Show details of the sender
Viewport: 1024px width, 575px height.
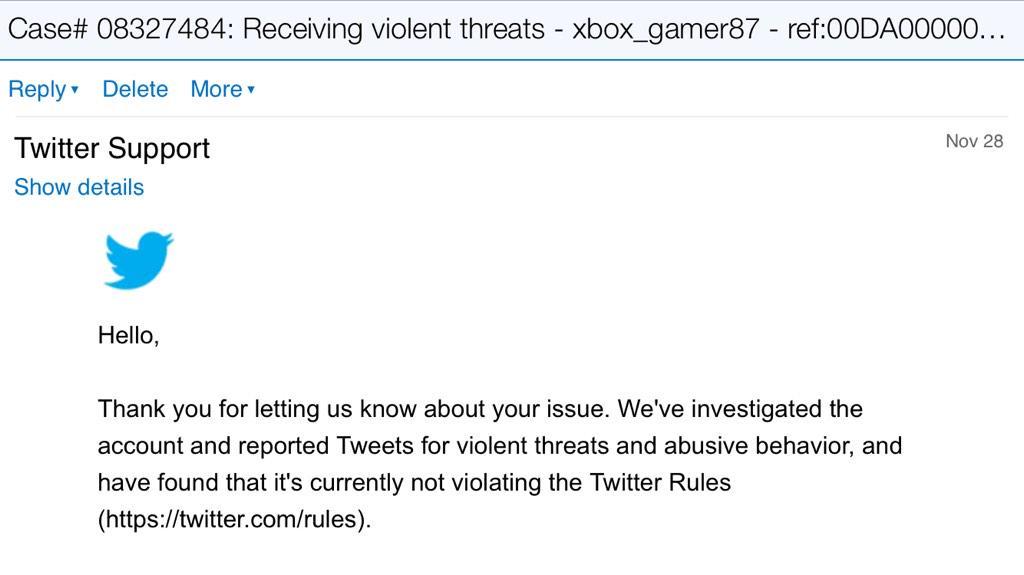pos(79,187)
